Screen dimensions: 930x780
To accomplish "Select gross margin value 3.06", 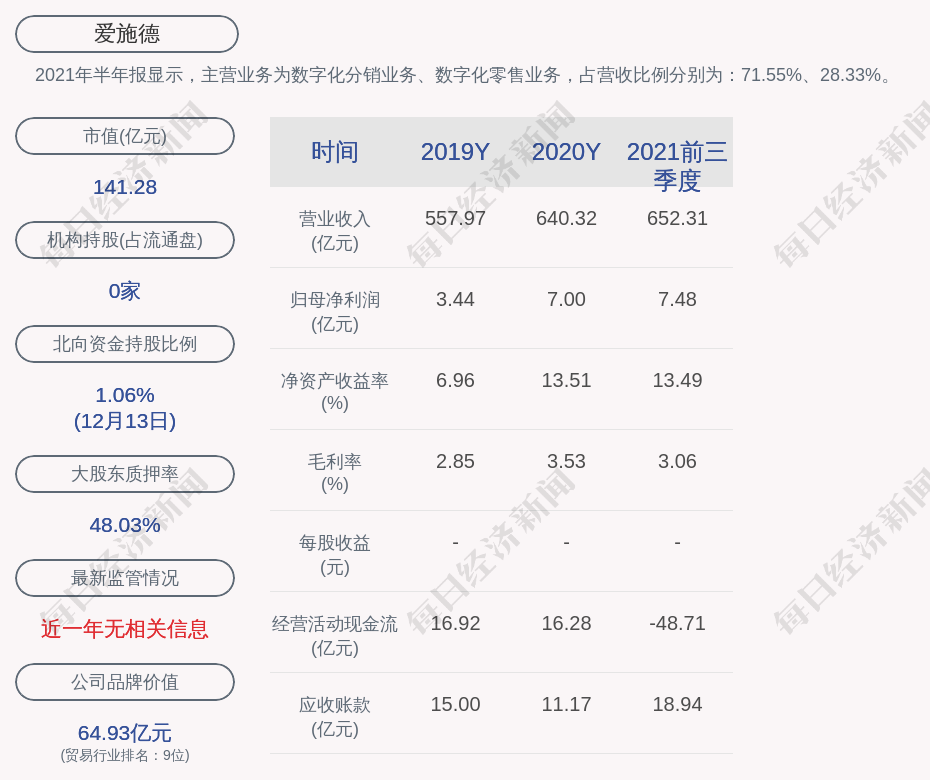I will click(677, 461).
